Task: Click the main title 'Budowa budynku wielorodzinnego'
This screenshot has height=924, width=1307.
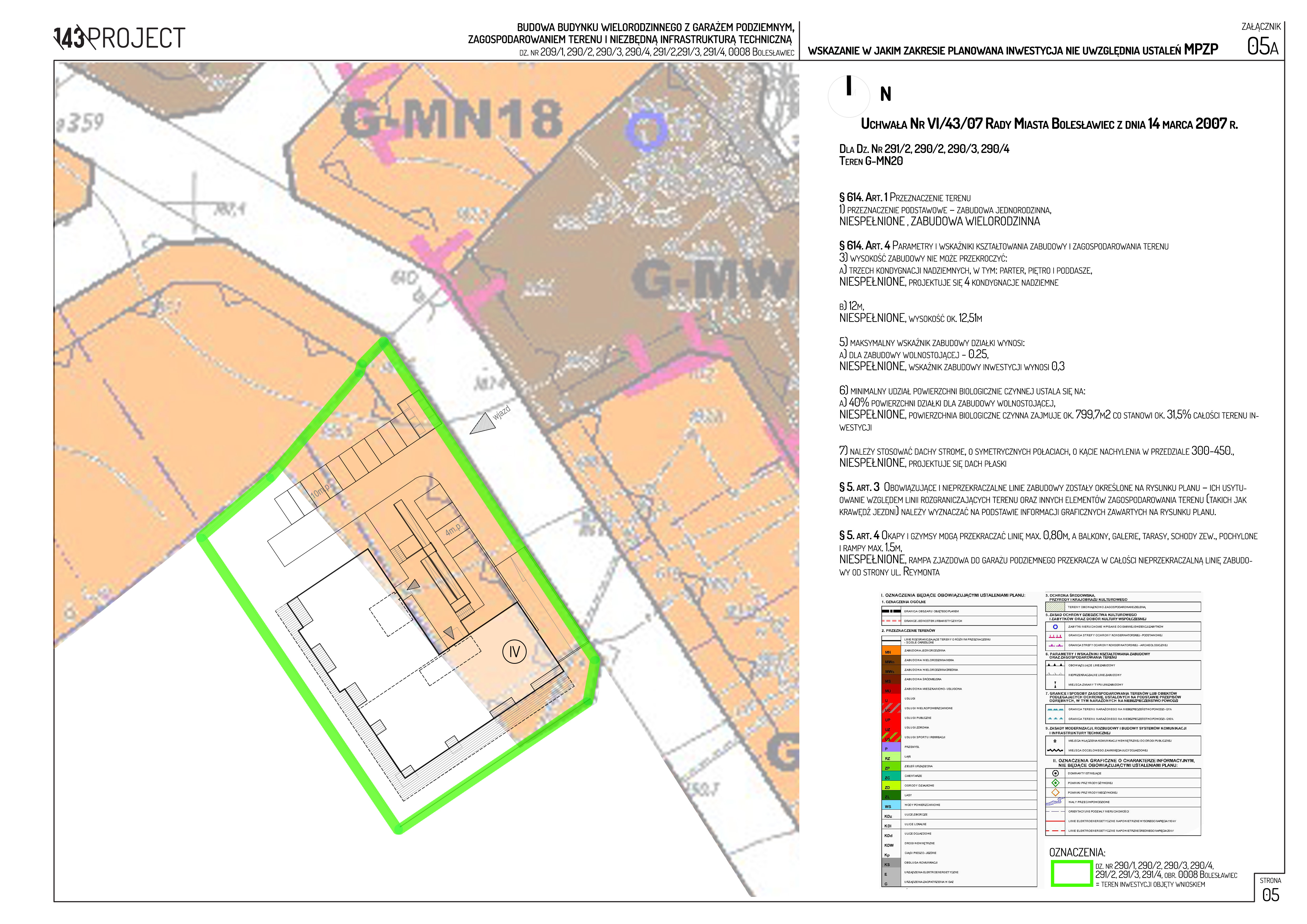Action: 655,27
